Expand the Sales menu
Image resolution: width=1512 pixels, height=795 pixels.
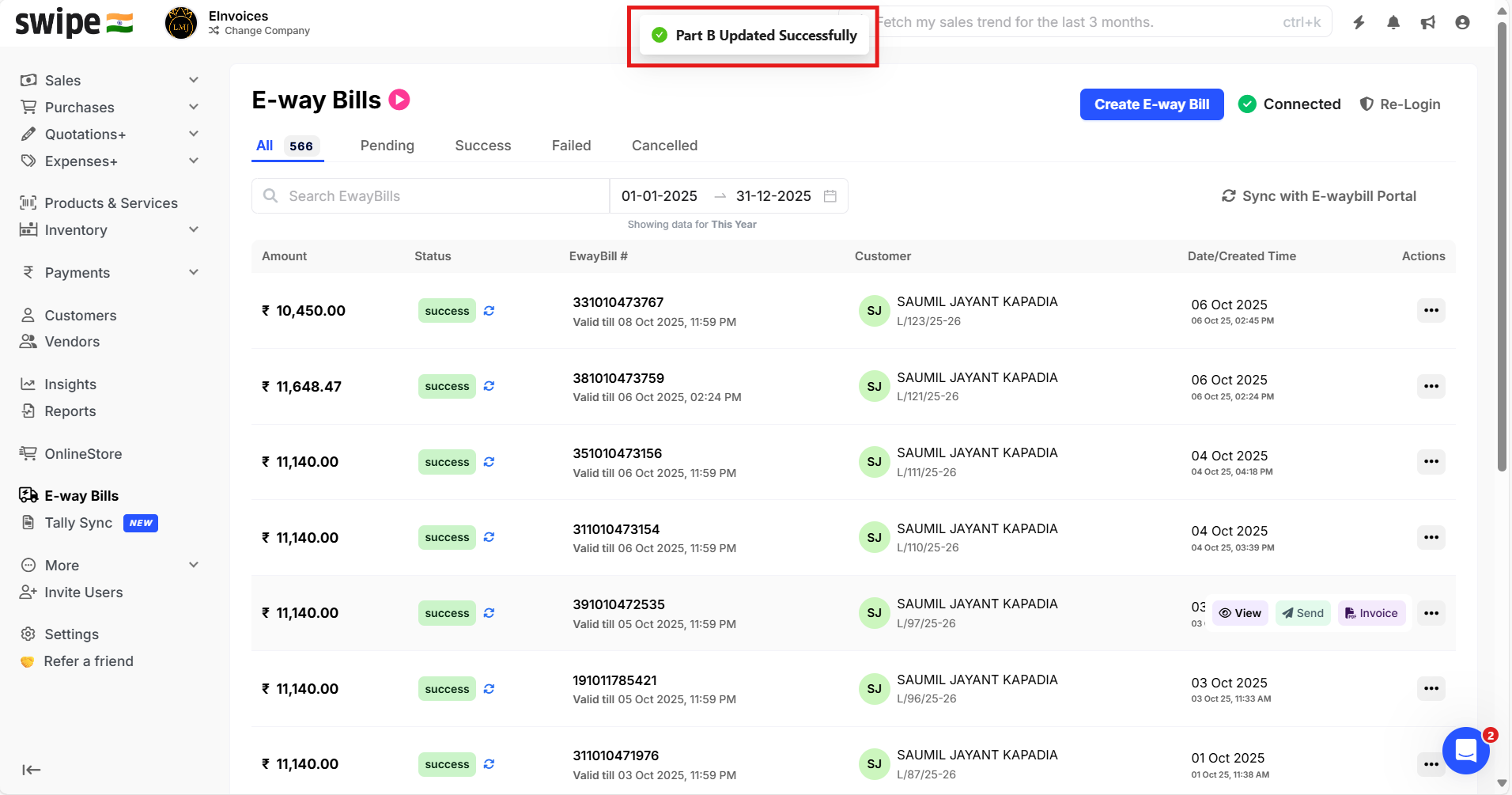(x=193, y=81)
